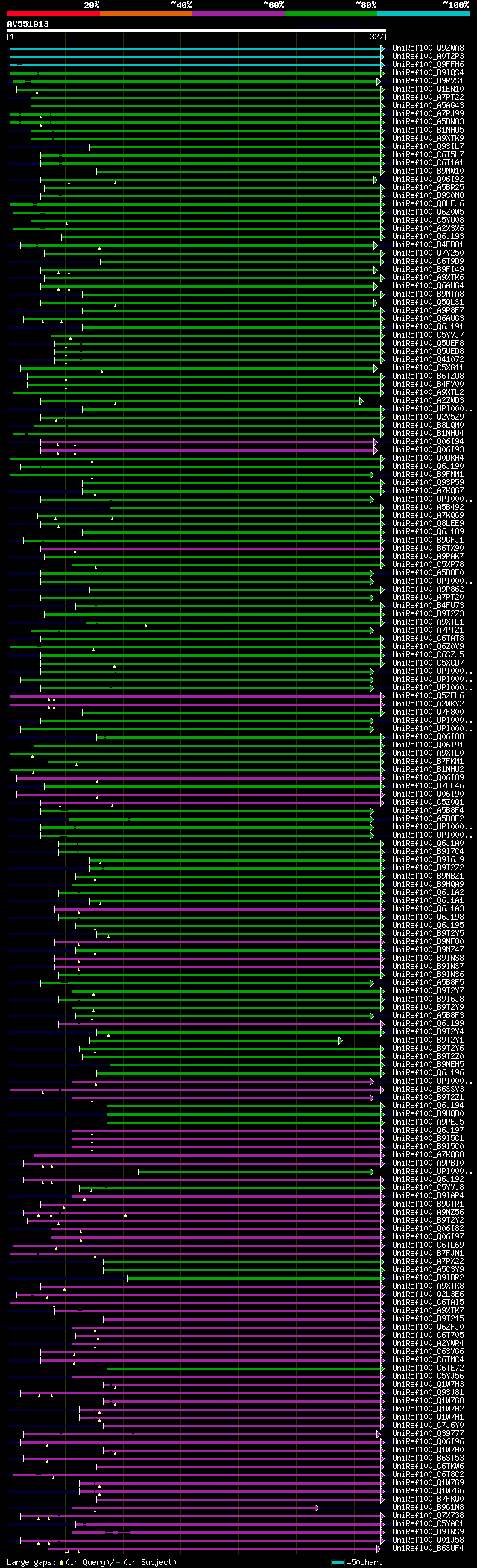Click the purple alignment bar for A2WKY2
Screen dimensions: 477x1568
tap(197, 704)
